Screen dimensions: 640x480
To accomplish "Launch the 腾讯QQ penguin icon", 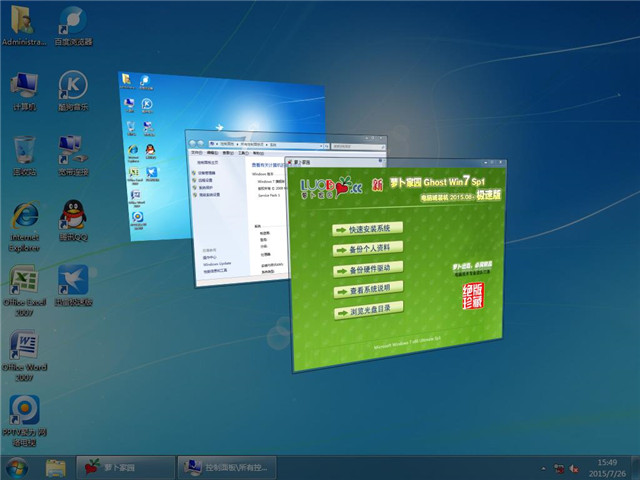I will click(x=73, y=220).
